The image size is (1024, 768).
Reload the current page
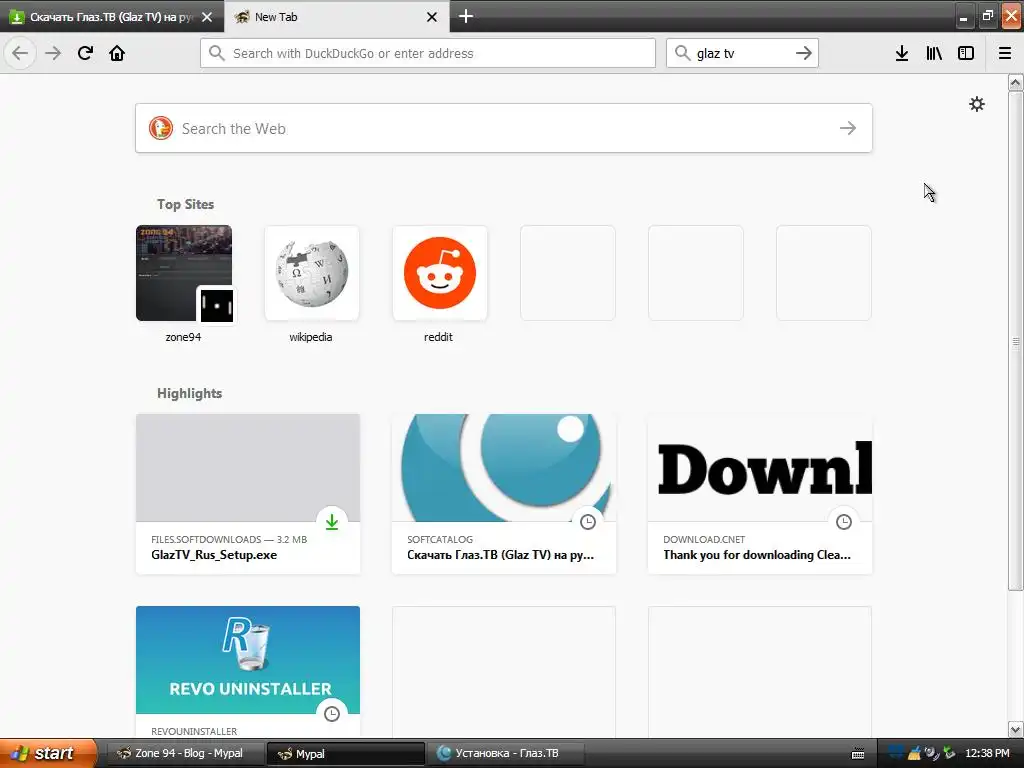click(85, 53)
